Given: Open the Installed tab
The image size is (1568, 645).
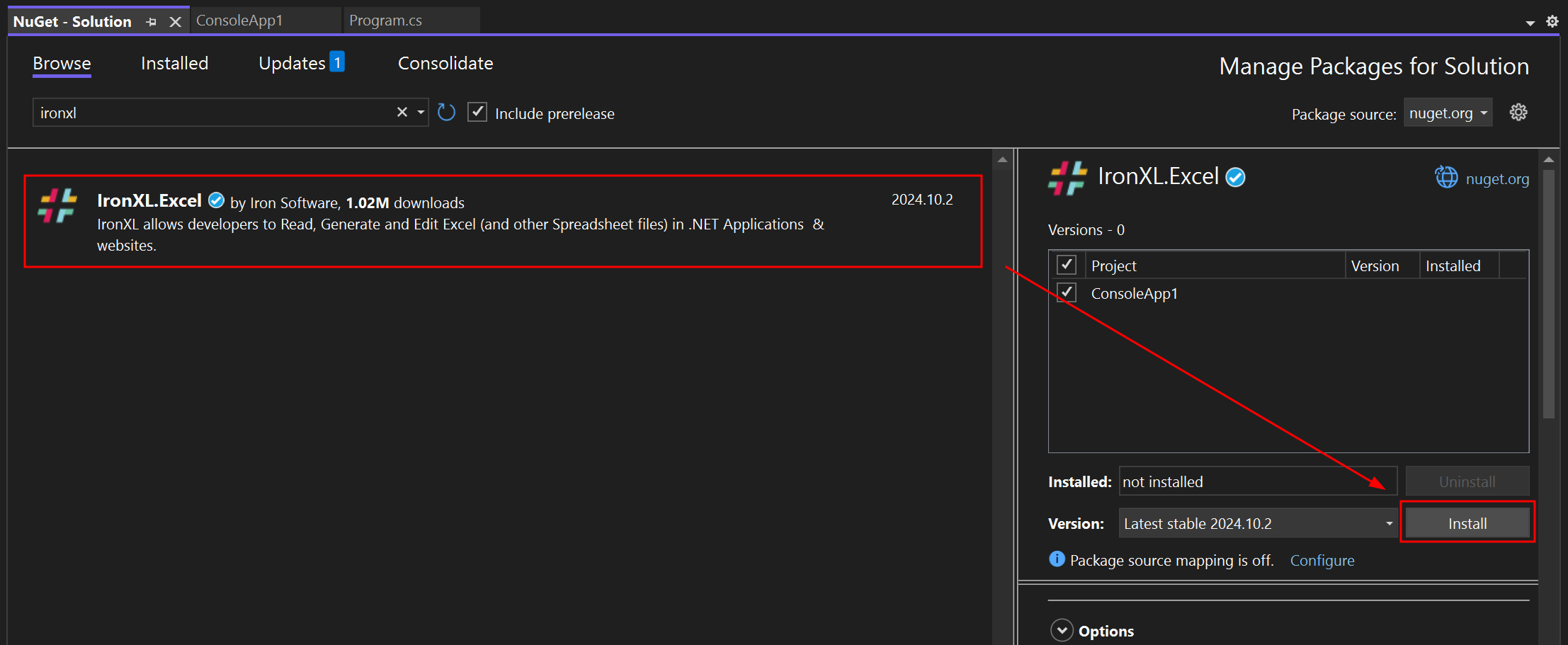Looking at the screenshot, I should click(x=174, y=63).
